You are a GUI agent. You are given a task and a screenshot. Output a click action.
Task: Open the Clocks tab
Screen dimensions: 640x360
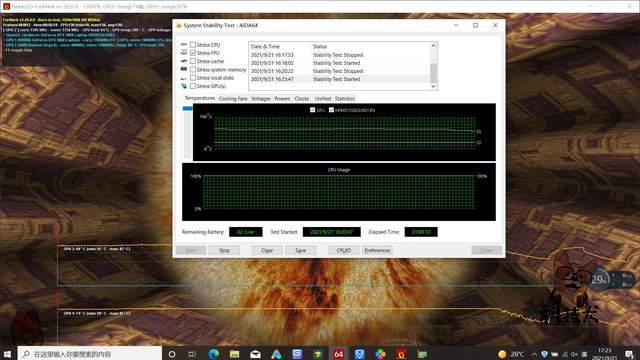point(302,98)
